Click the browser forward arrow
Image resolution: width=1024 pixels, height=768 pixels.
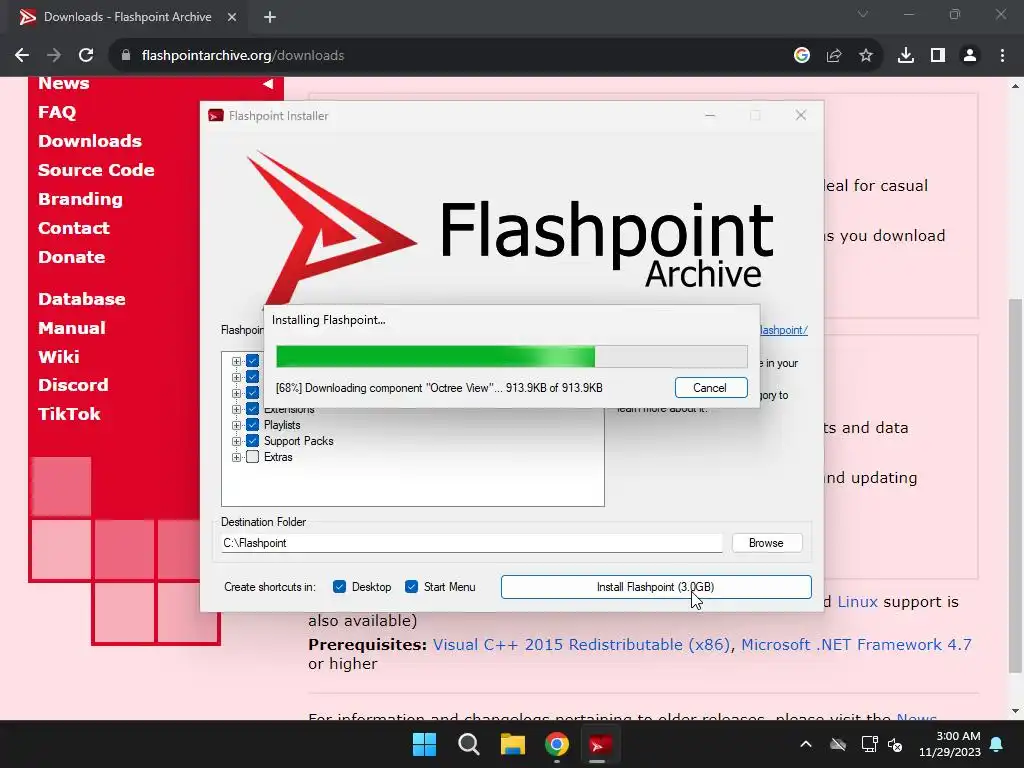pos(54,56)
